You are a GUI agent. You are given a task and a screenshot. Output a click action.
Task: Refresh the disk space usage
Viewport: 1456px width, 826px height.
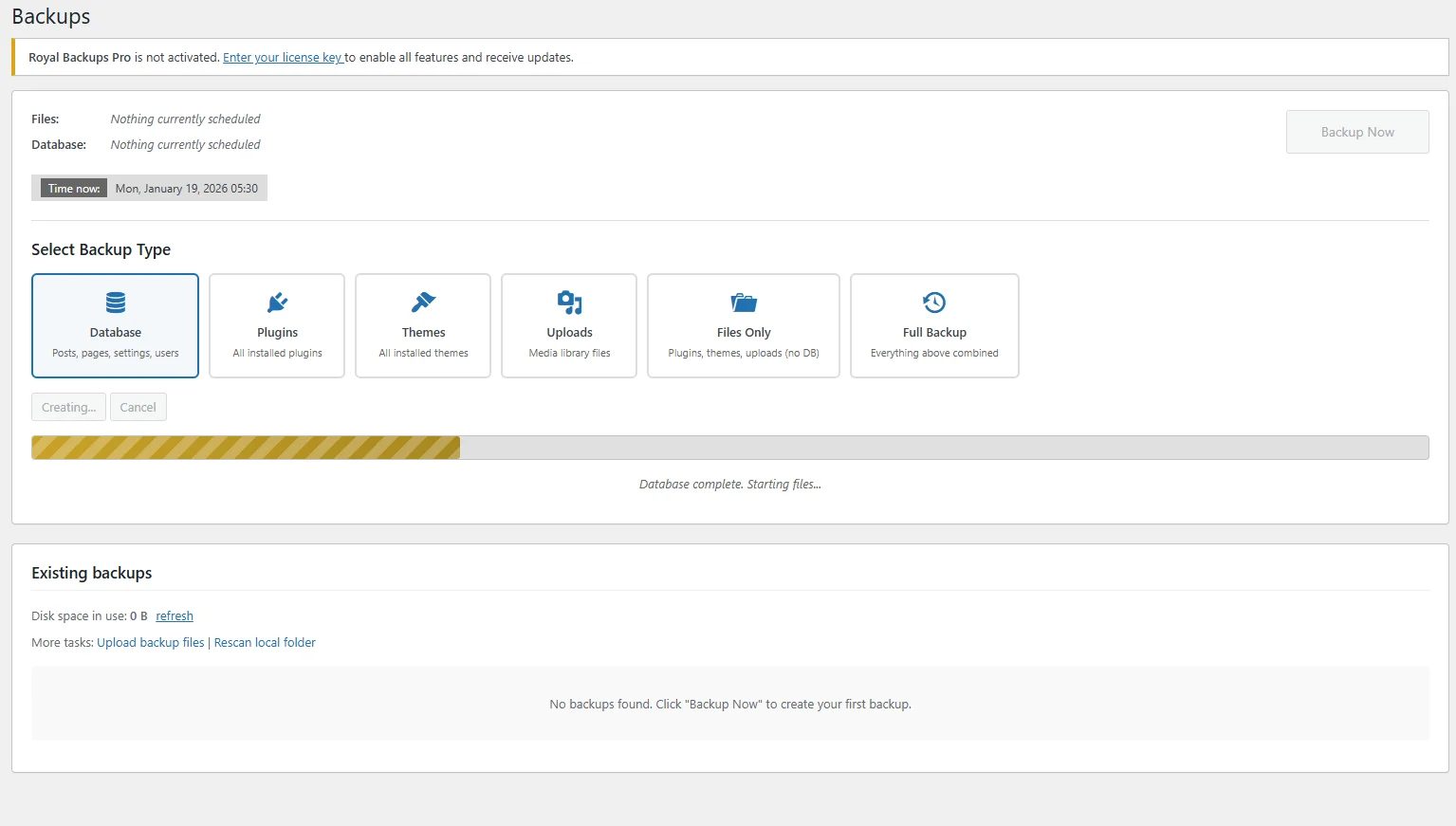pyautogui.click(x=175, y=615)
